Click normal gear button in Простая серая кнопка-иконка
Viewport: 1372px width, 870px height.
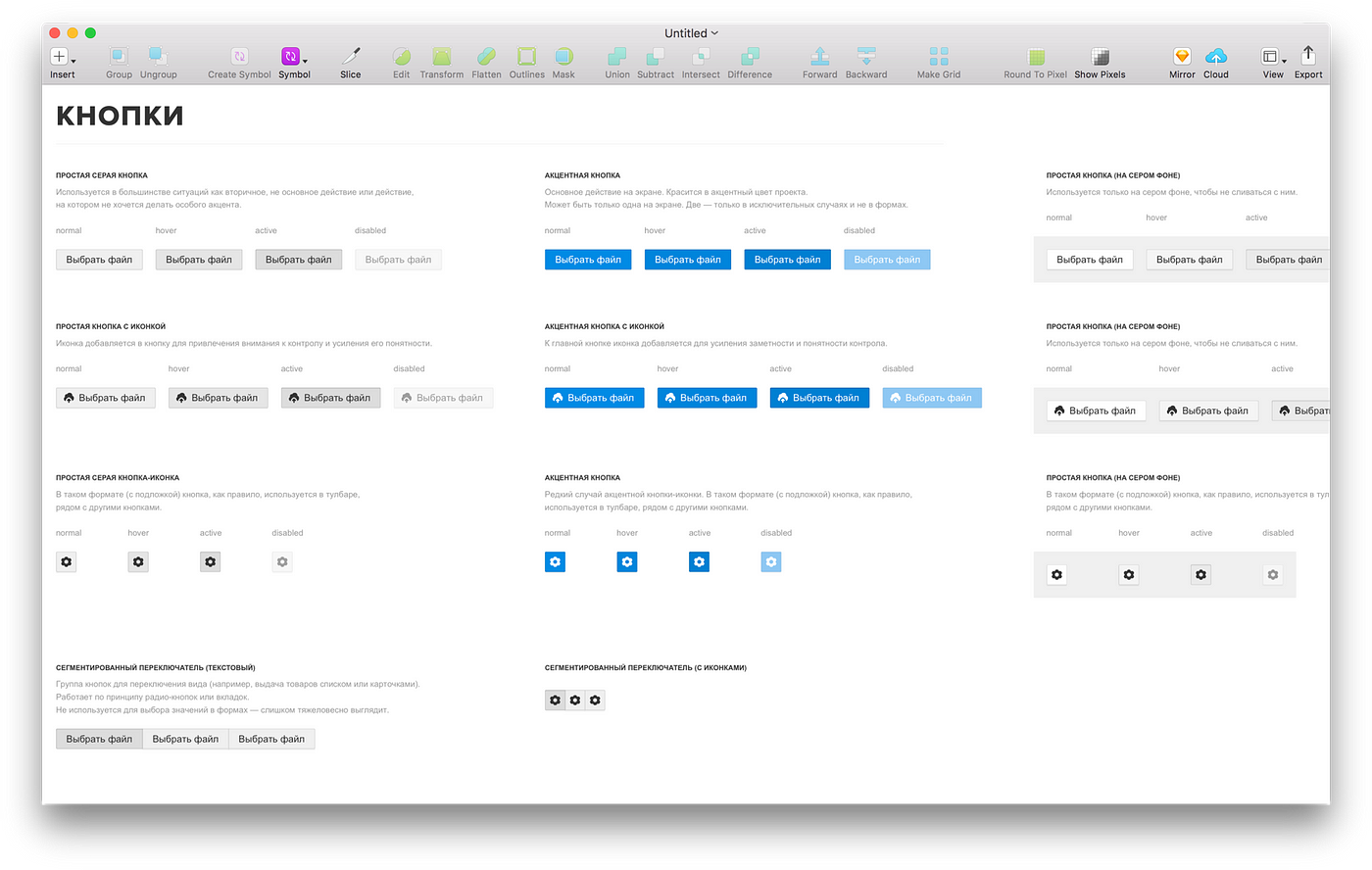coord(66,562)
